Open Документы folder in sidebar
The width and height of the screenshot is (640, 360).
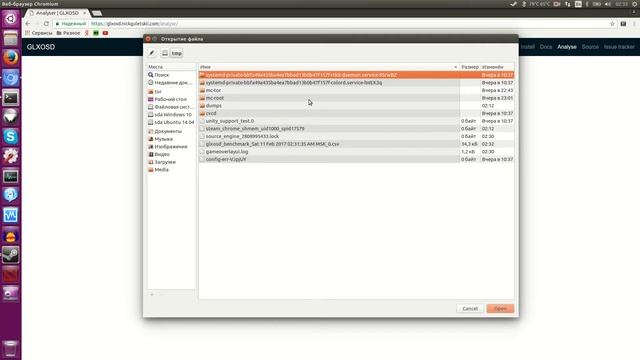coord(171,131)
